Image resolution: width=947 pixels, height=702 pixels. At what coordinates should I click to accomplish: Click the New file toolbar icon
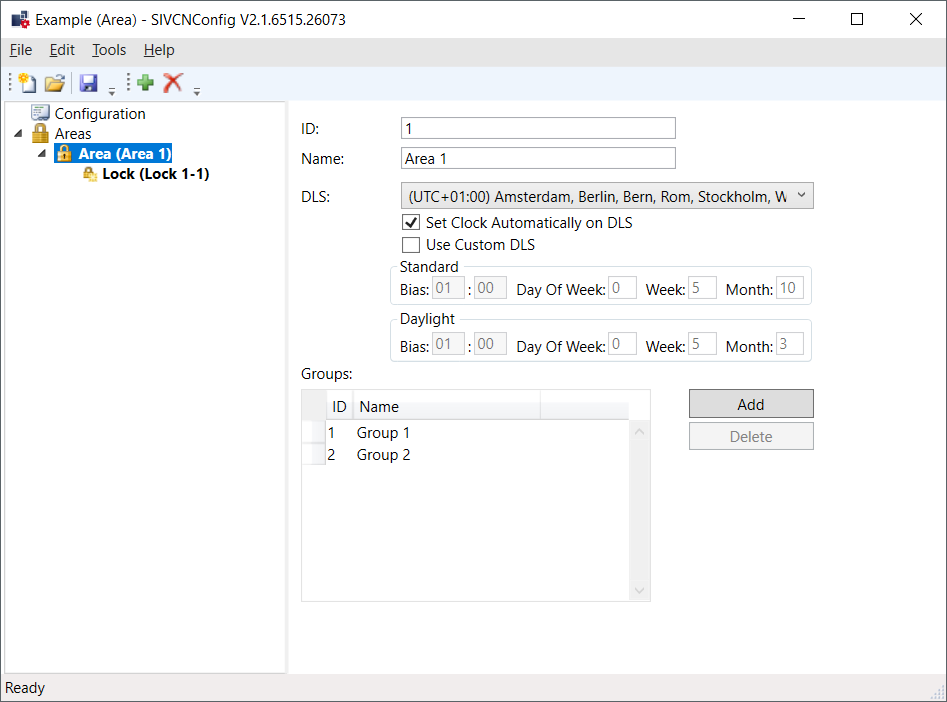28,84
